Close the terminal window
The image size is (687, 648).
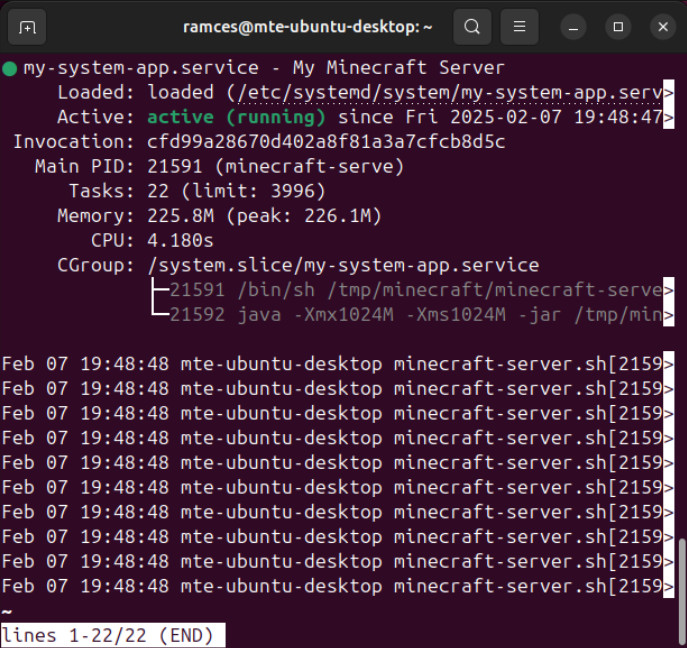pyautogui.click(x=663, y=27)
